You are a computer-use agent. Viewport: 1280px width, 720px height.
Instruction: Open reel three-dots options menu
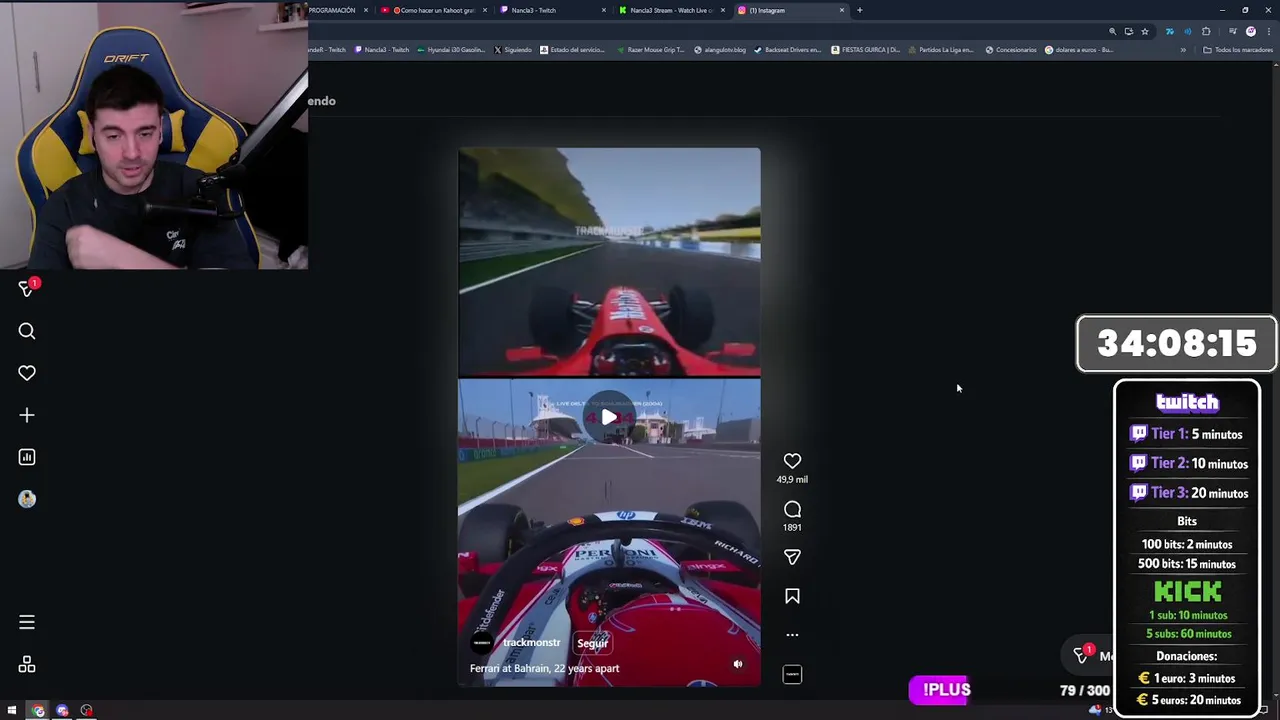(x=792, y=635)
